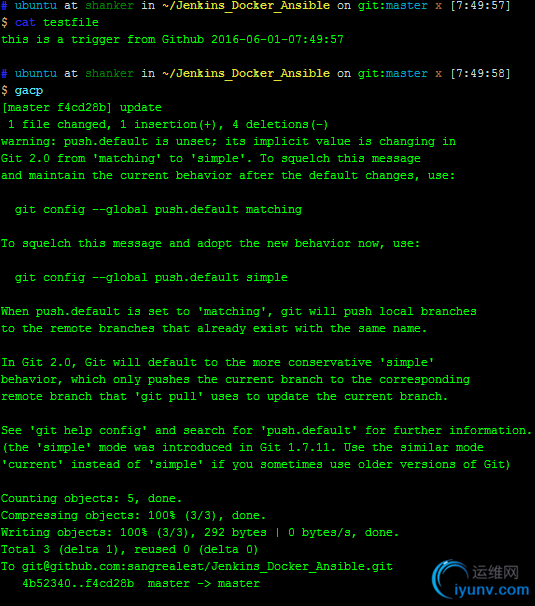Click 'to the remote branches that already exist' line
This screenshot has height=606, width=535.
[214, 329]
